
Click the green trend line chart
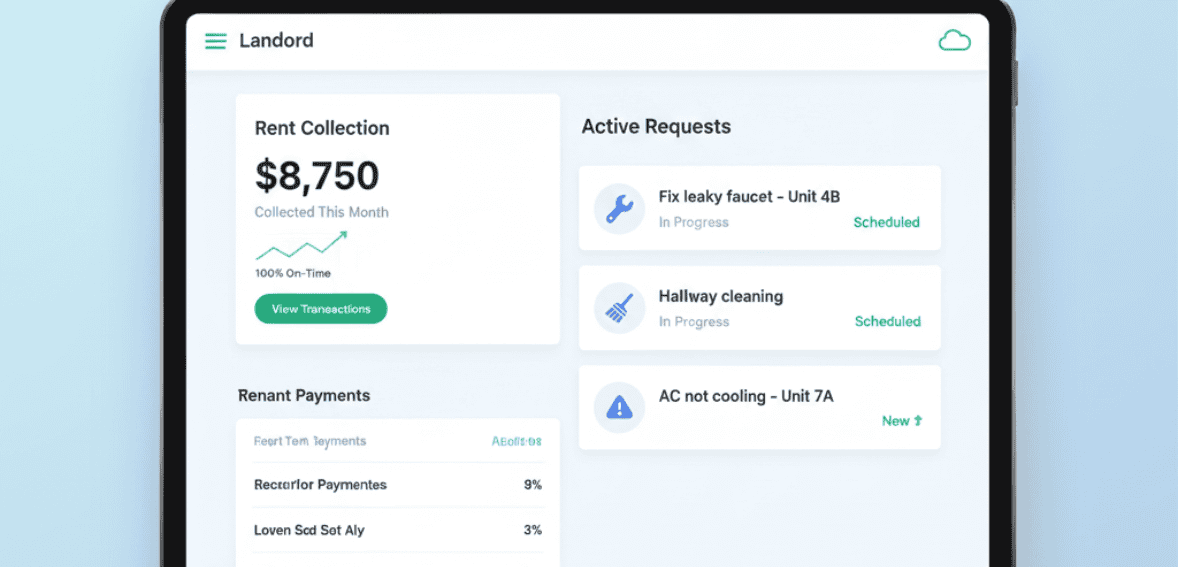click(301, 246)
